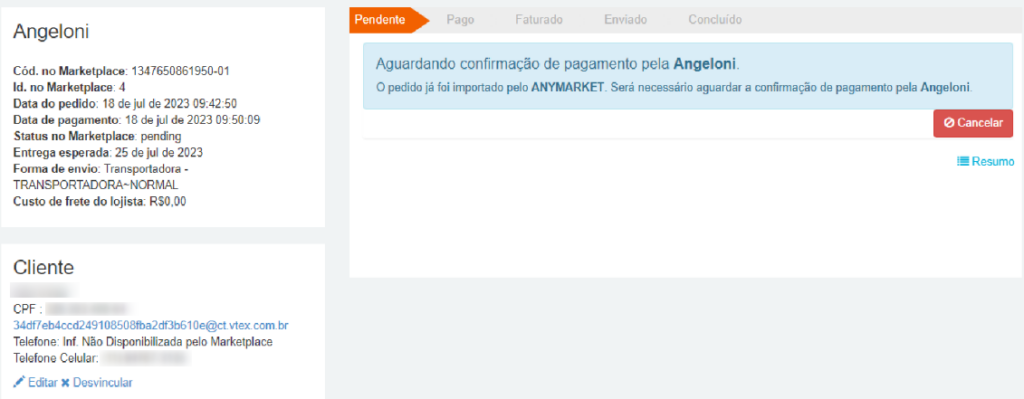The width and height of the screenshot is (1024, 399).
Task: Open the client's vtex.com.br email link
Action: [151, 325]
